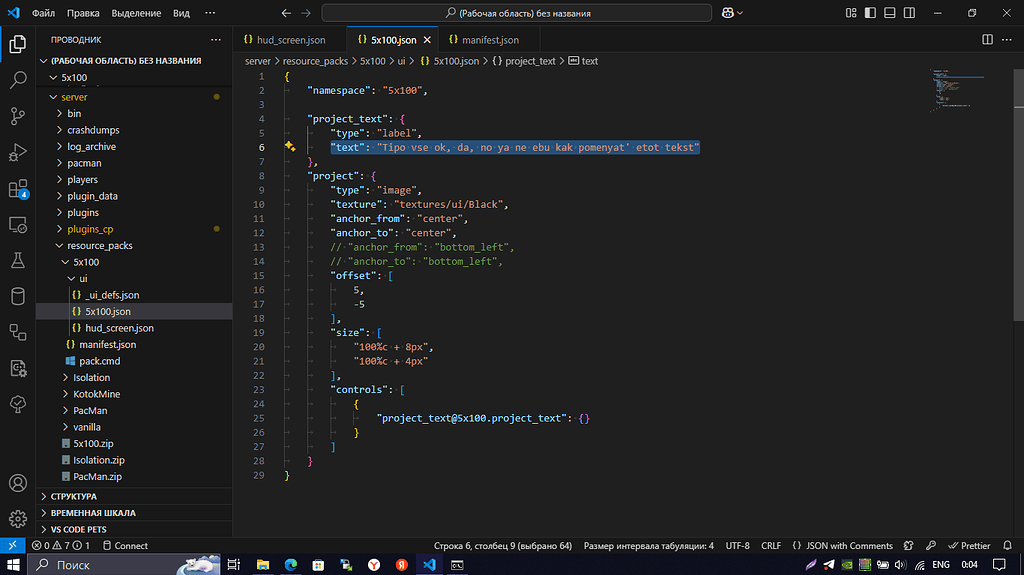
Task: Open the Extensions view with badge
Action: (18, 189)
